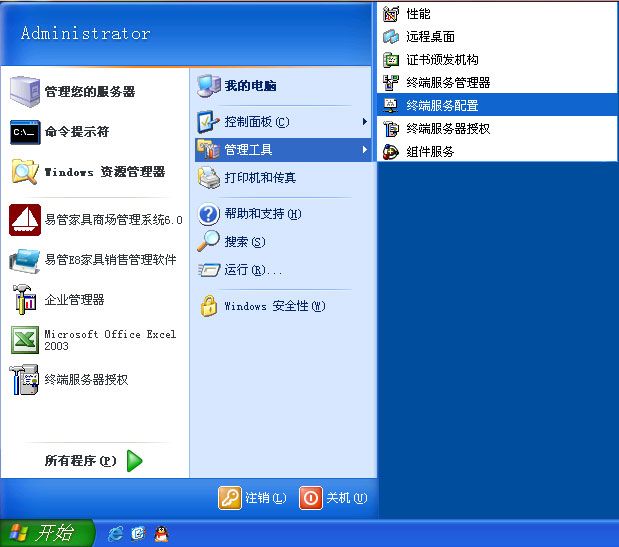Click the 终端服务配置 submenu icon

point(391,105)
